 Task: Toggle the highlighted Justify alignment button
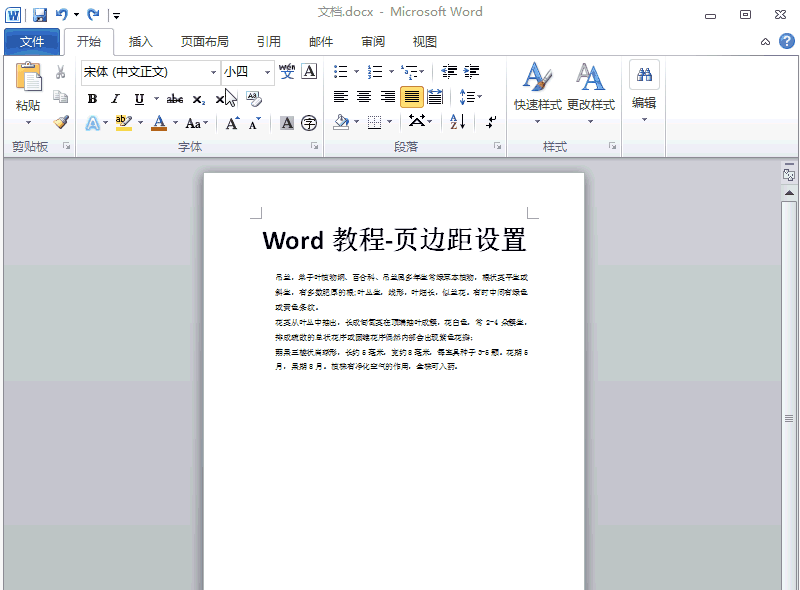pyautogui.click(x=411, y=97)
